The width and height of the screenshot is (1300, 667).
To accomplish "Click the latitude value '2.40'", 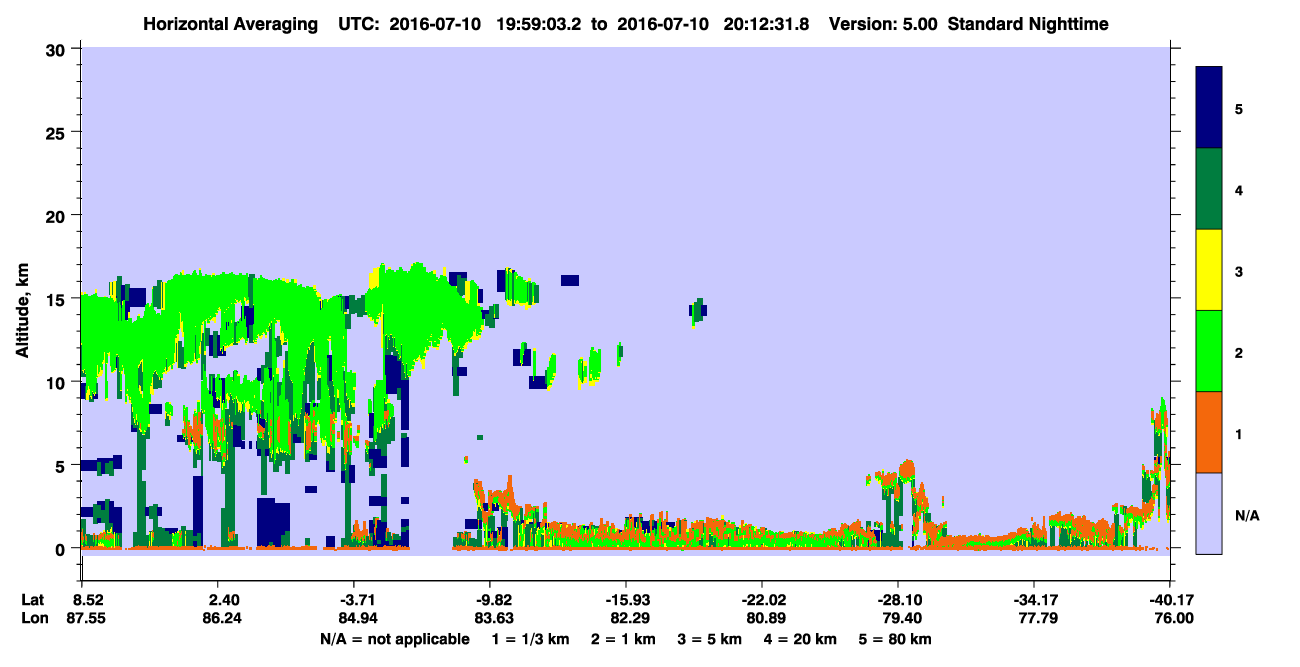I will [x=223, y=600].
